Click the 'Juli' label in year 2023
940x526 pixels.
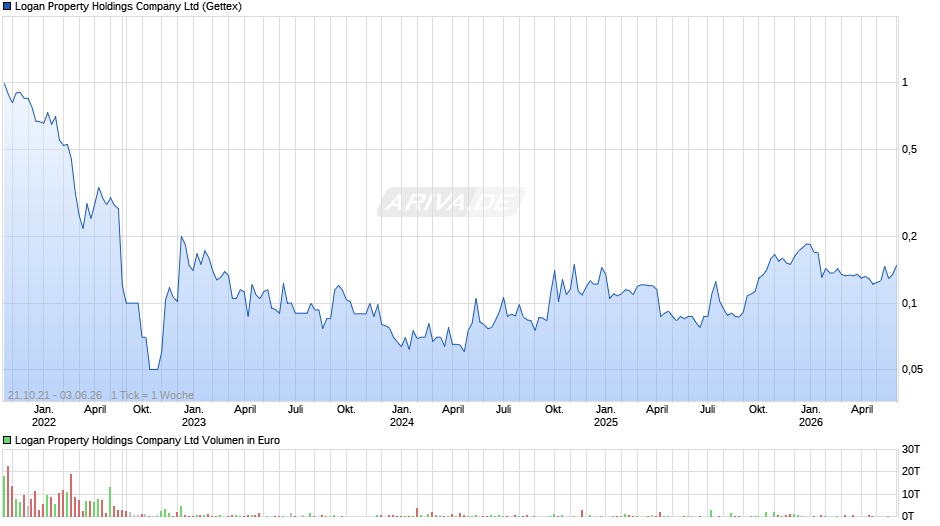296,410
